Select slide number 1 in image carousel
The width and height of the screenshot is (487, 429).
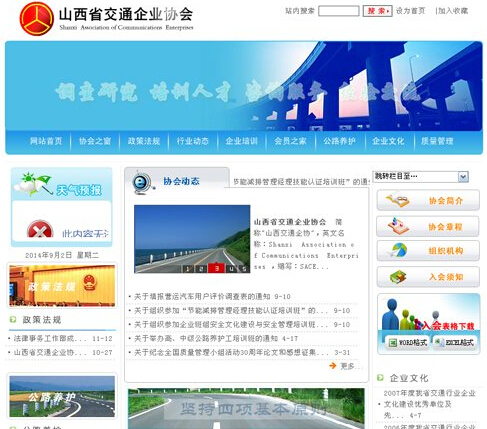click(x=187, y=269)
